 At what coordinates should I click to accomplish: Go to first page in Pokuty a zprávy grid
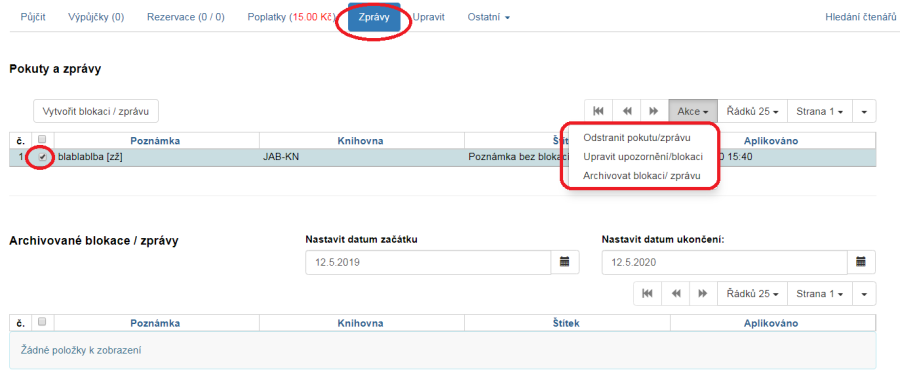[x=599, y=111]
